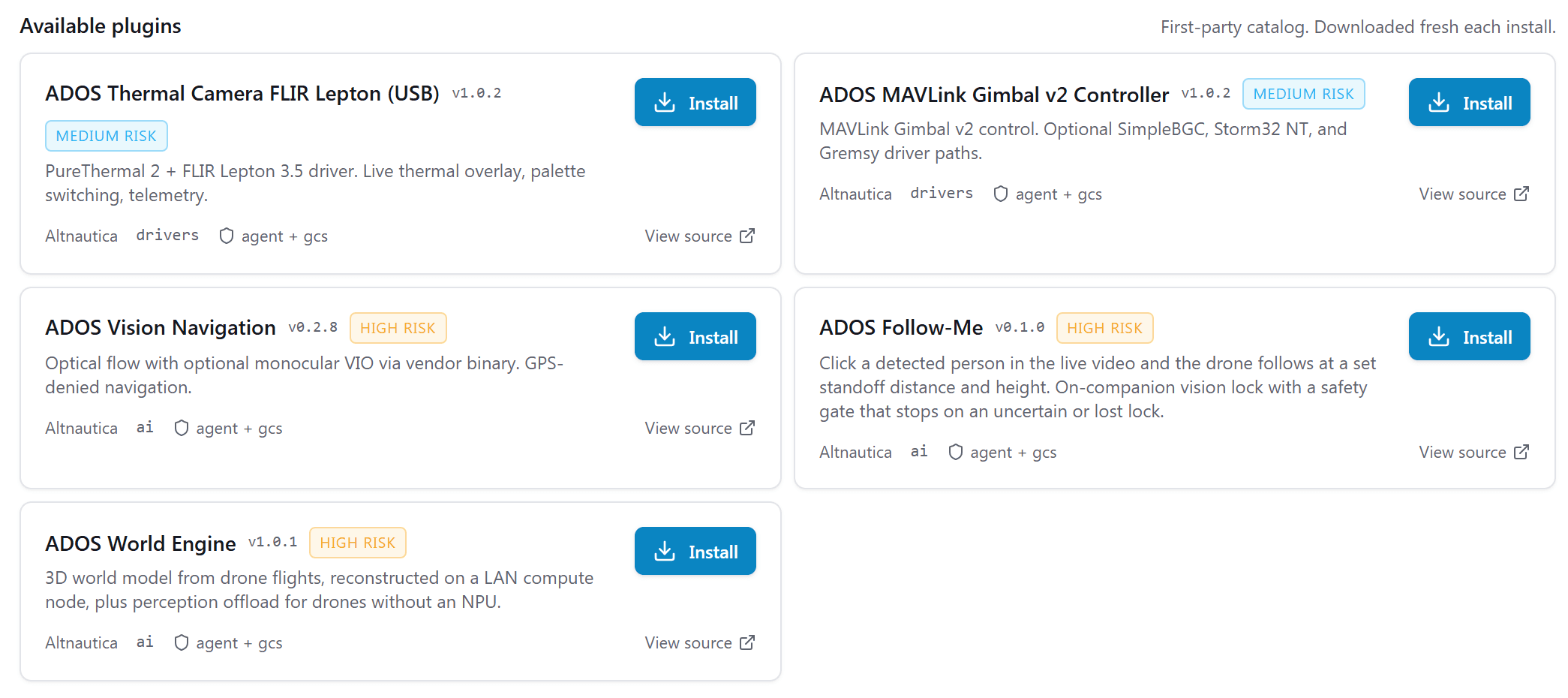Click 'drivers' tag on Thermal Camera card
This screenshot has width=1568, height=698.
pos(167,236)
